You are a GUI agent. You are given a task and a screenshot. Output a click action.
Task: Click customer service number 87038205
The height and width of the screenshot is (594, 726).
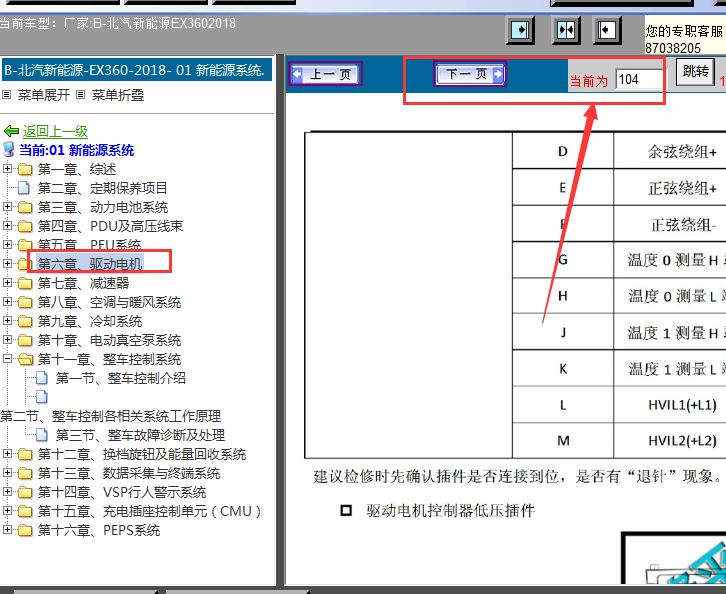[672, 48]
